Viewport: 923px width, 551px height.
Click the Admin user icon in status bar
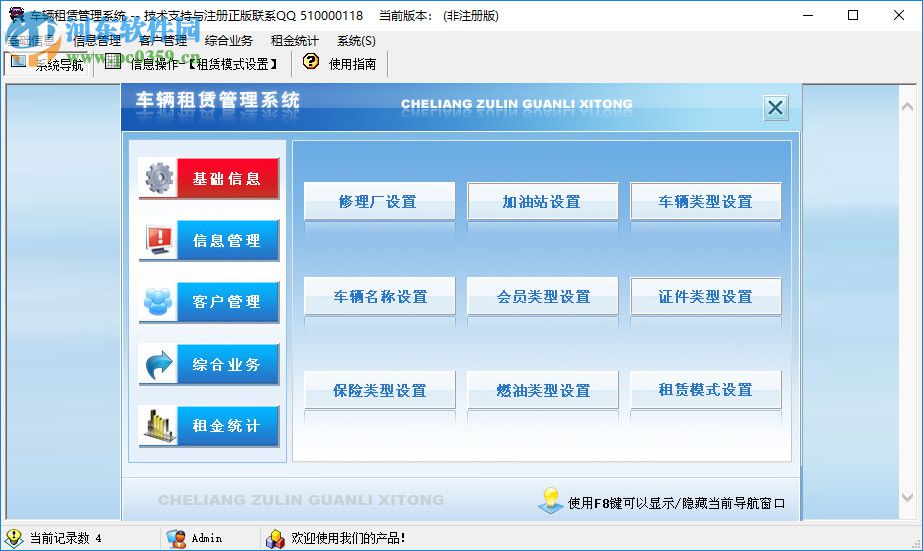pos(175,538)
